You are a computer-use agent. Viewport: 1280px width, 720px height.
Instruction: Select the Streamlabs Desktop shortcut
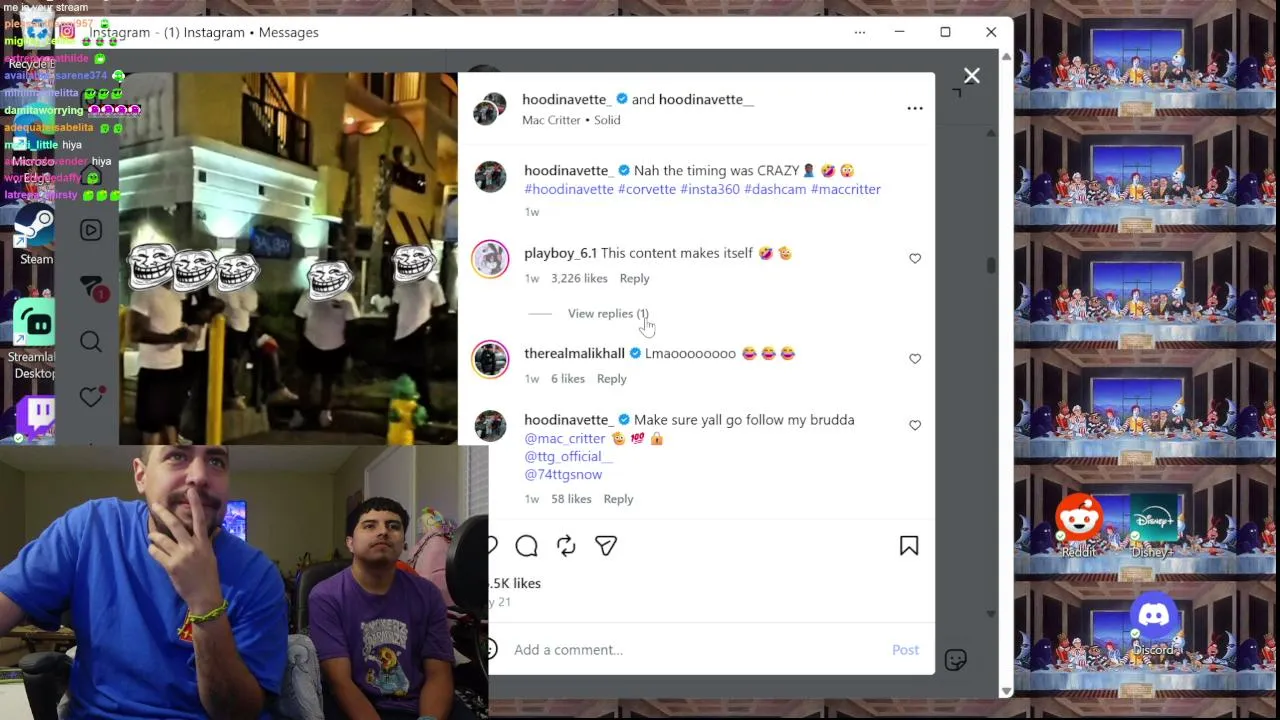[34, 340]
